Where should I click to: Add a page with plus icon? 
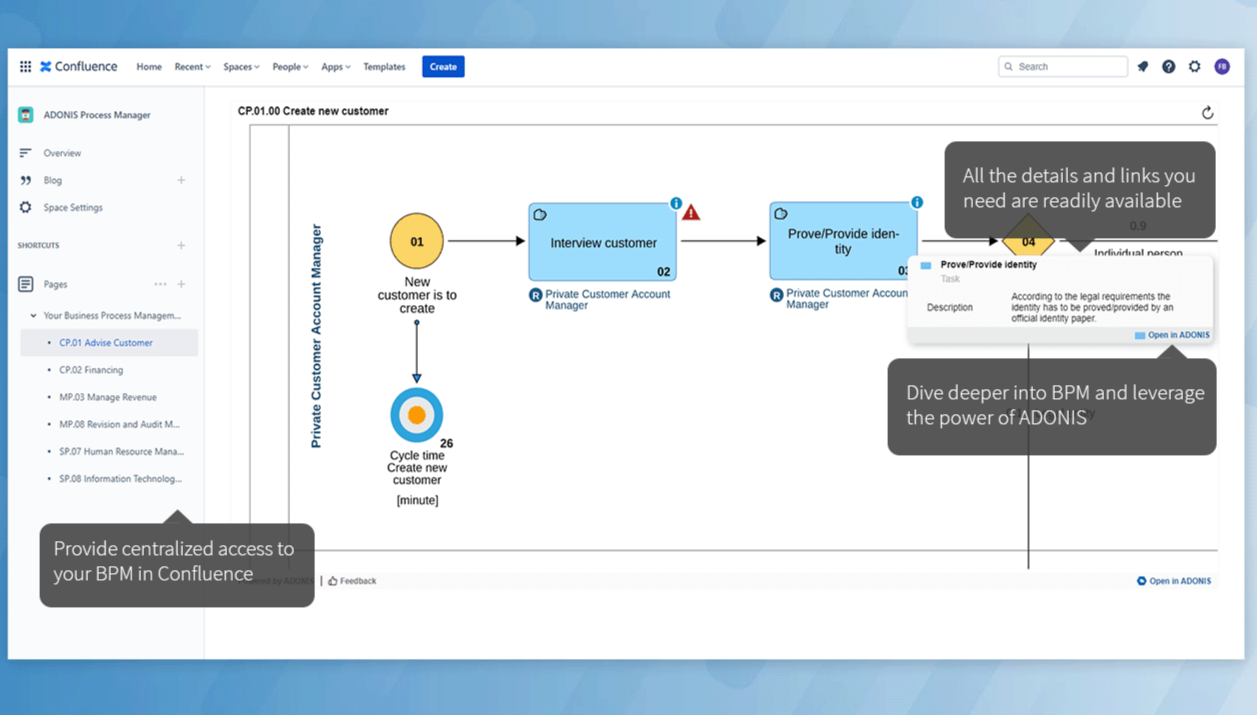[181, 284]
